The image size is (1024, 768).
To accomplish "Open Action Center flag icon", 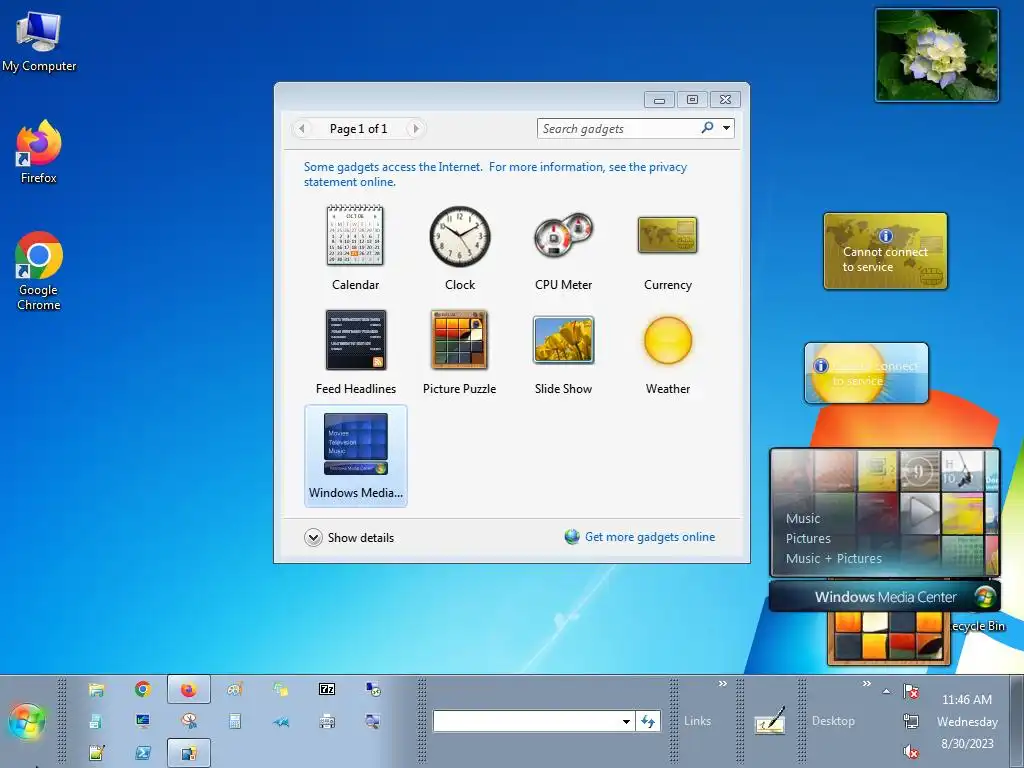I will 911,691.
